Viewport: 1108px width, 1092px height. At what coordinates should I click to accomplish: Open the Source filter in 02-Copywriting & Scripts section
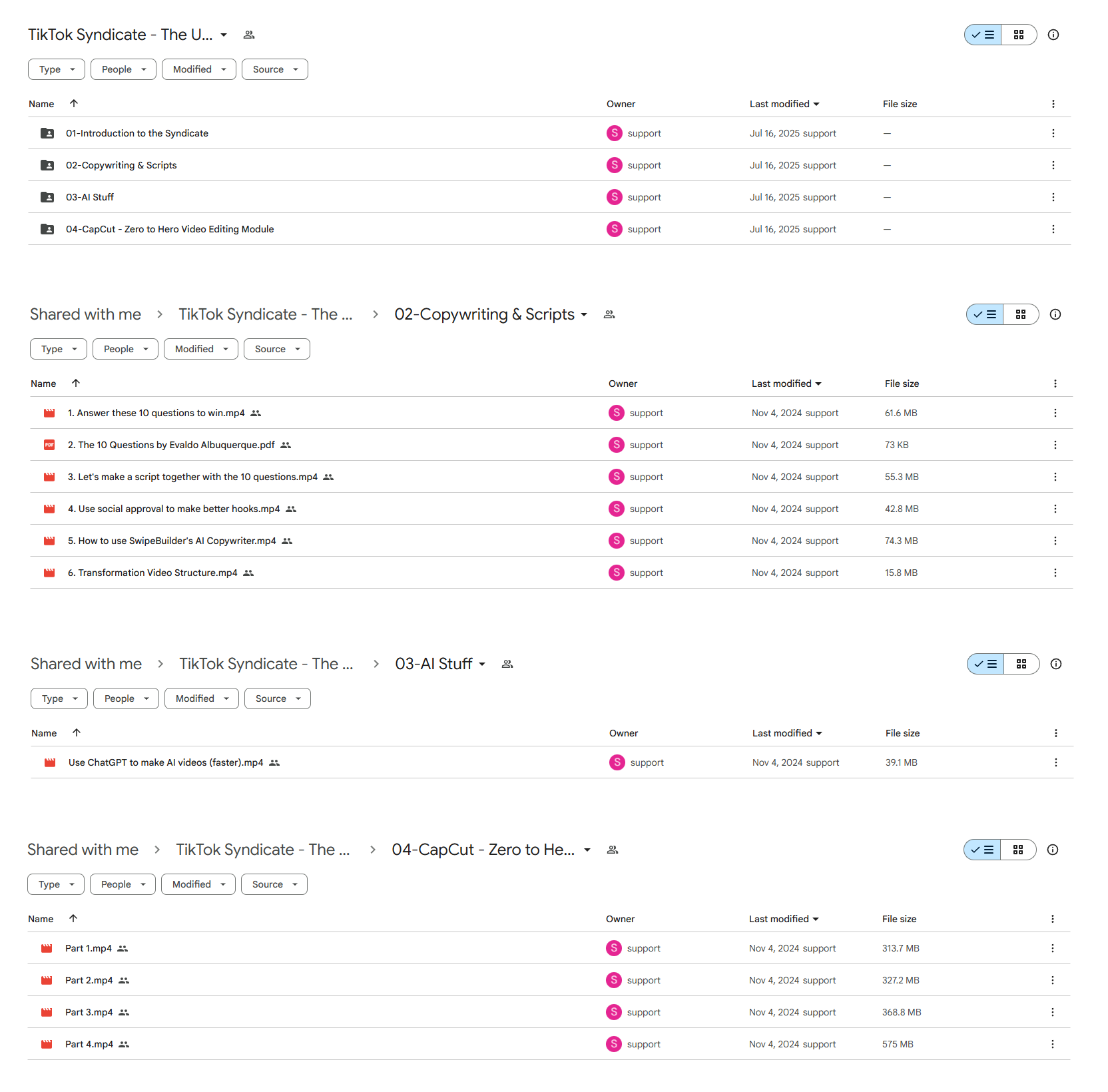coord(277,349)
